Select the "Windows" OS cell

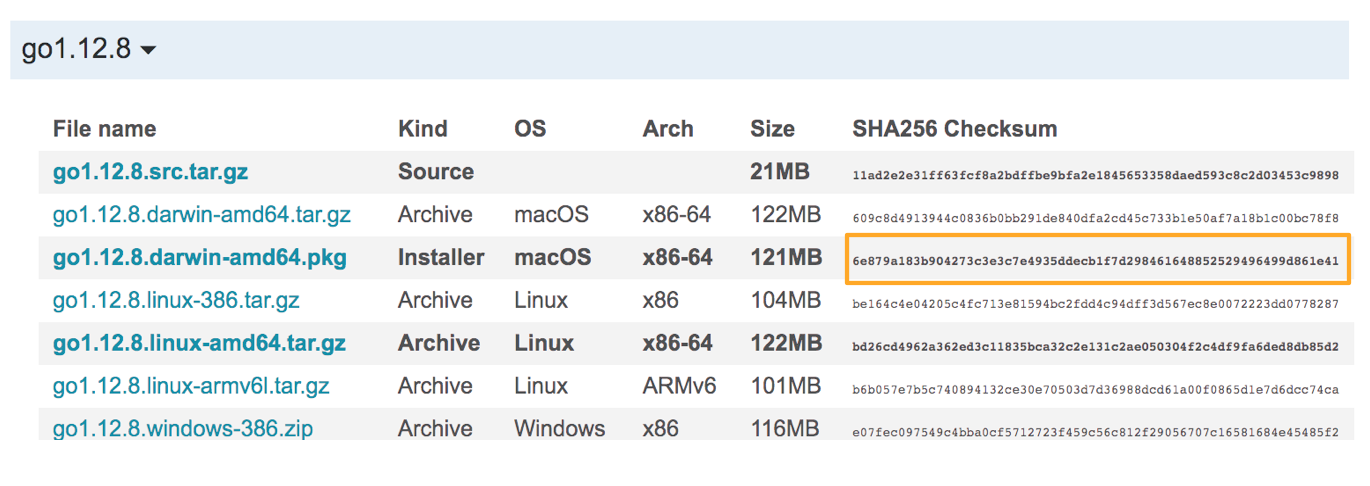pyautogui.click(x=560, y=428)
